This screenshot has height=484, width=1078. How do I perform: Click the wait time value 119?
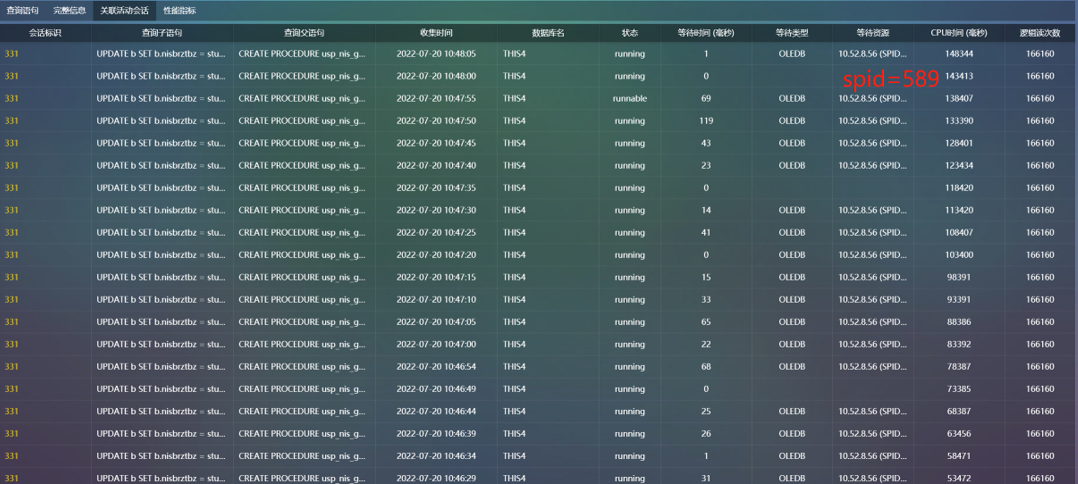pyautogui.click(x=706, y=121)
